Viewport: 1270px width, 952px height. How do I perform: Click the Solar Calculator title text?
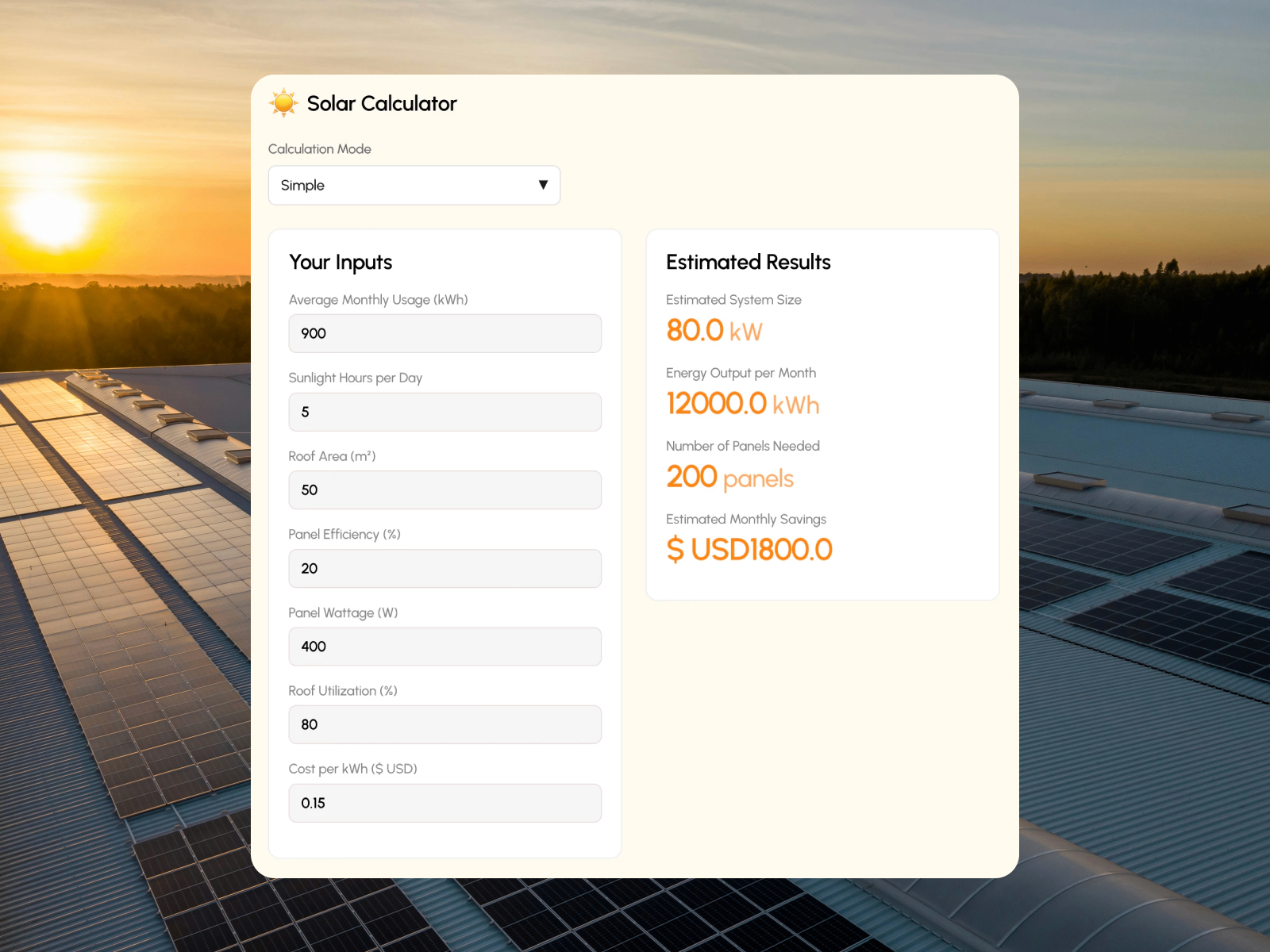(x=382, y=104)
